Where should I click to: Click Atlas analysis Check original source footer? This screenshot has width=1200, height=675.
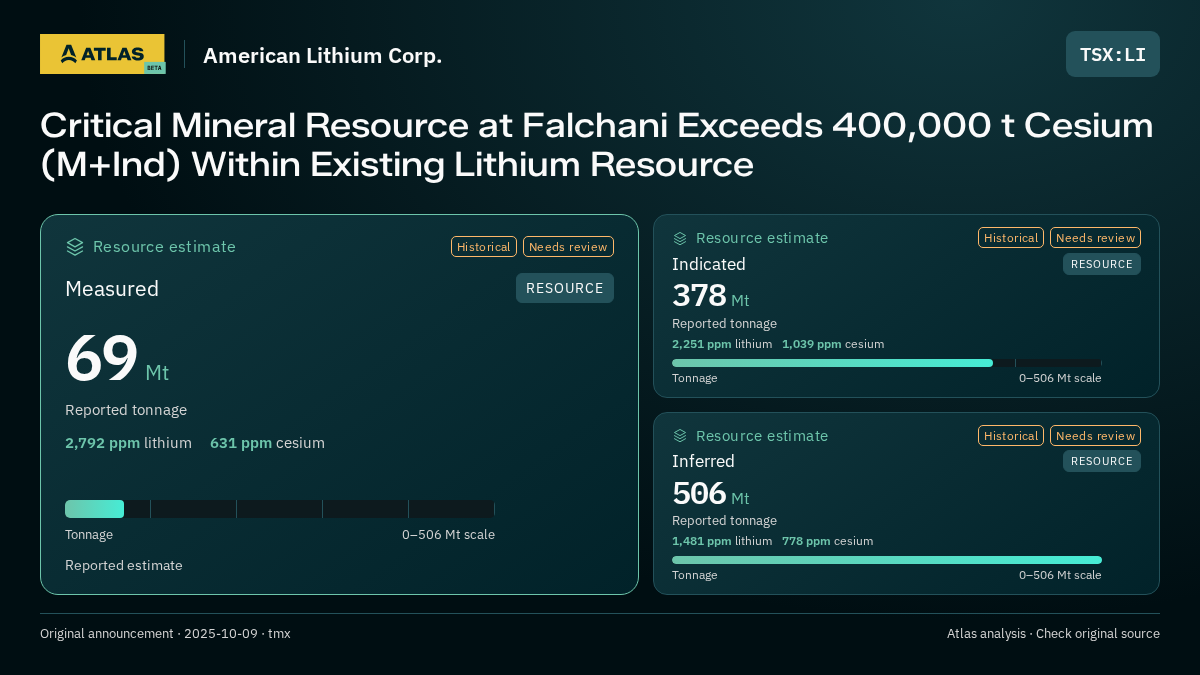(1053, 634)
